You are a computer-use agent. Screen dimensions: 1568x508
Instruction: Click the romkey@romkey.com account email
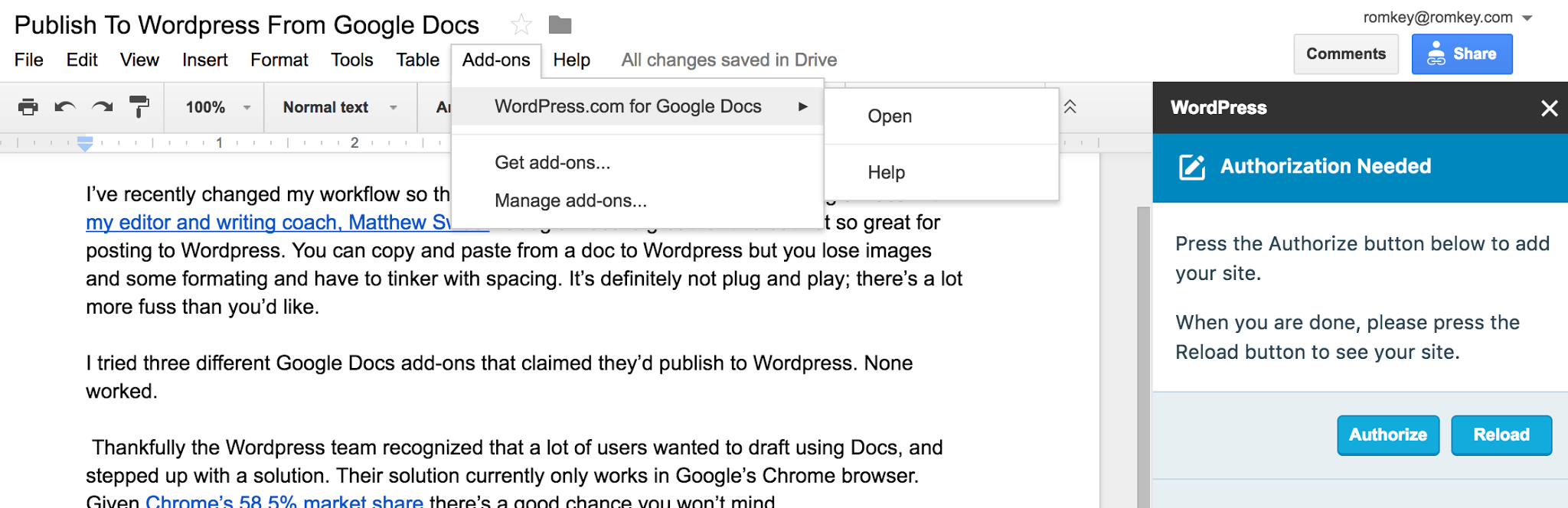pyautogui.click(x=1438, y=18)
